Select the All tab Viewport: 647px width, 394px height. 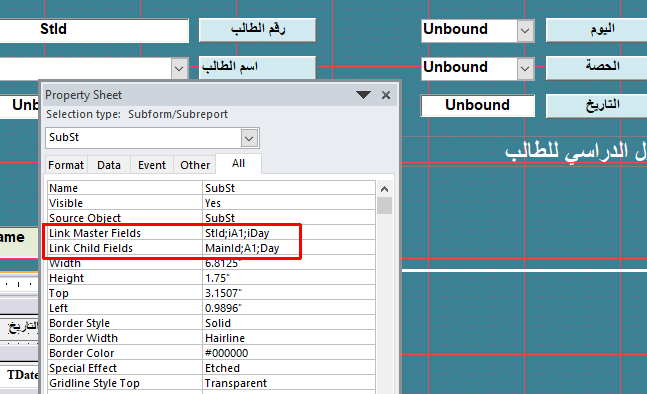(x=238, y=164)
